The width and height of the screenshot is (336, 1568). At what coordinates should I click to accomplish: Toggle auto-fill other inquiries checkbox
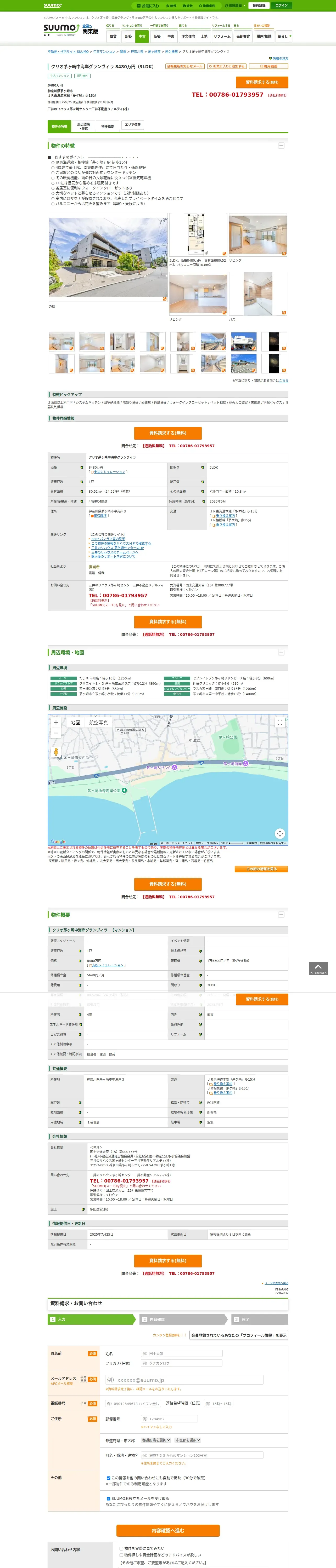(109, 1478)
